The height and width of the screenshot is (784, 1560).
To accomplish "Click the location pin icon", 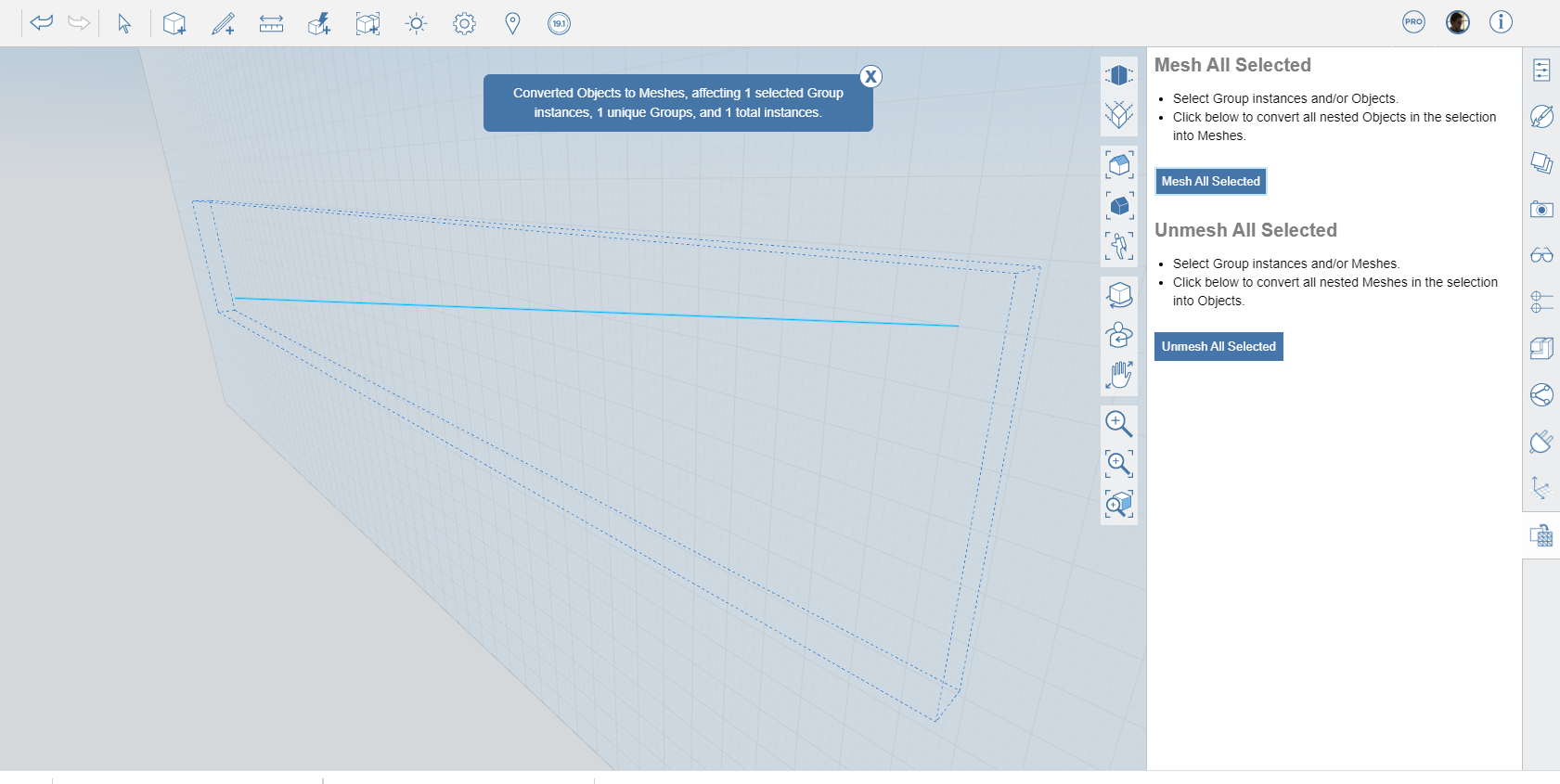I will point(512,23).
